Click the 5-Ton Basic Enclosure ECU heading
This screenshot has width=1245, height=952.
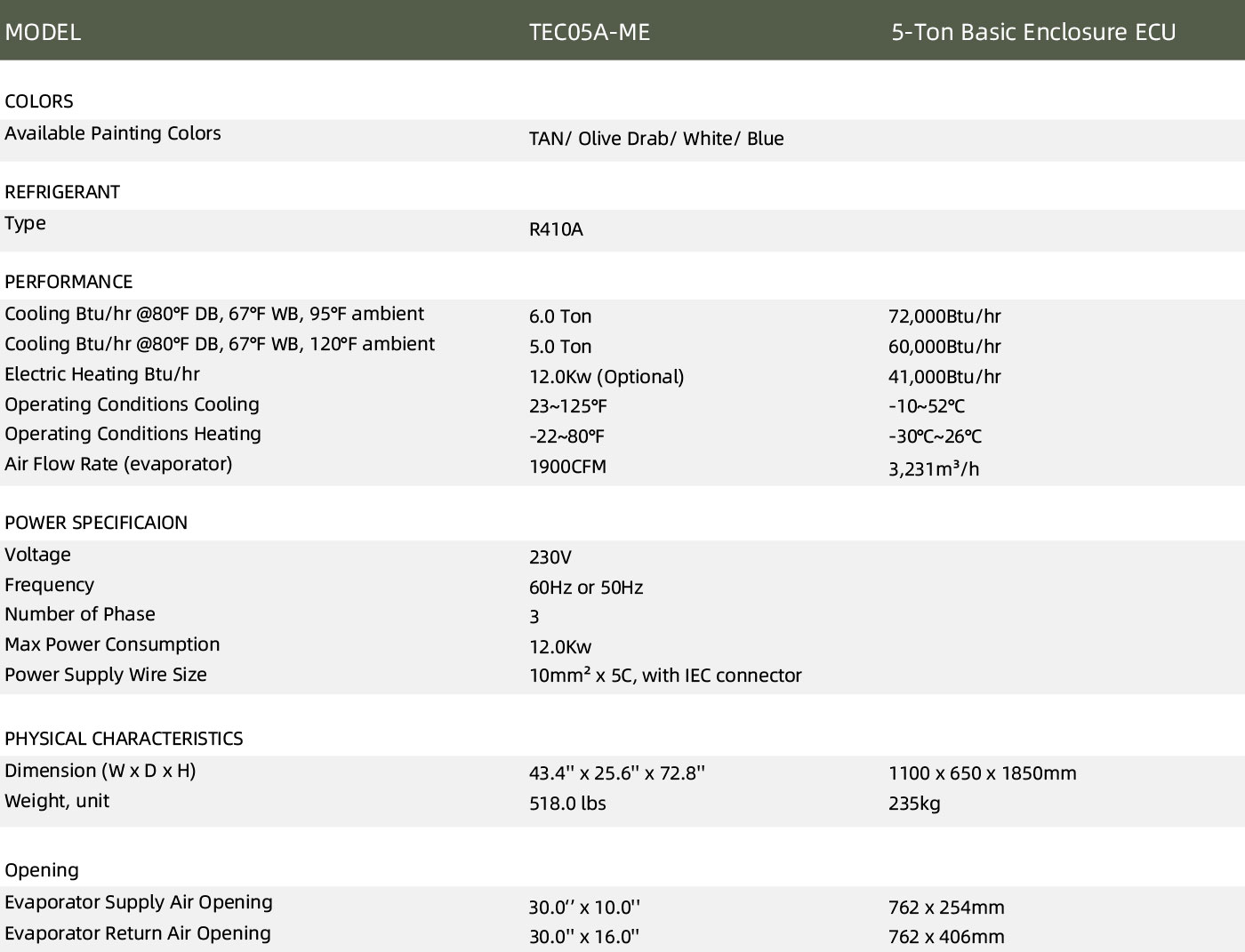coord(1033,32)
